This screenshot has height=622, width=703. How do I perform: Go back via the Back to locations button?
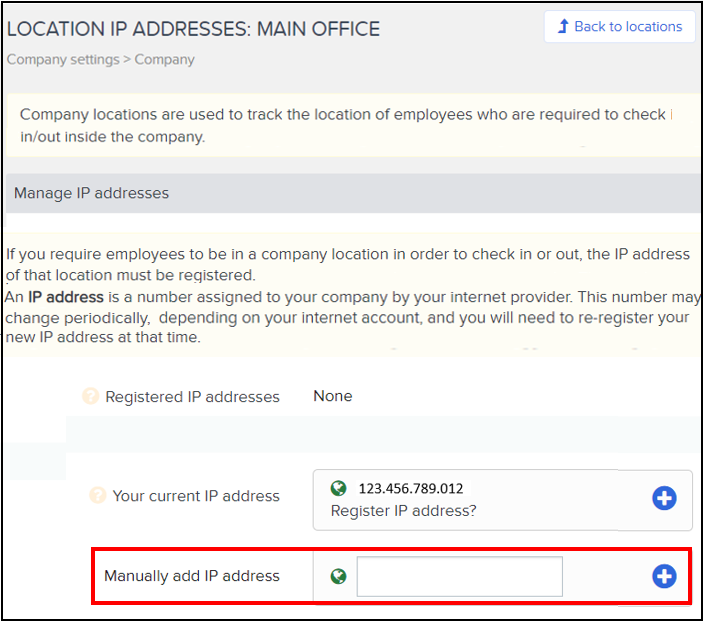click(x=619, y=26)
